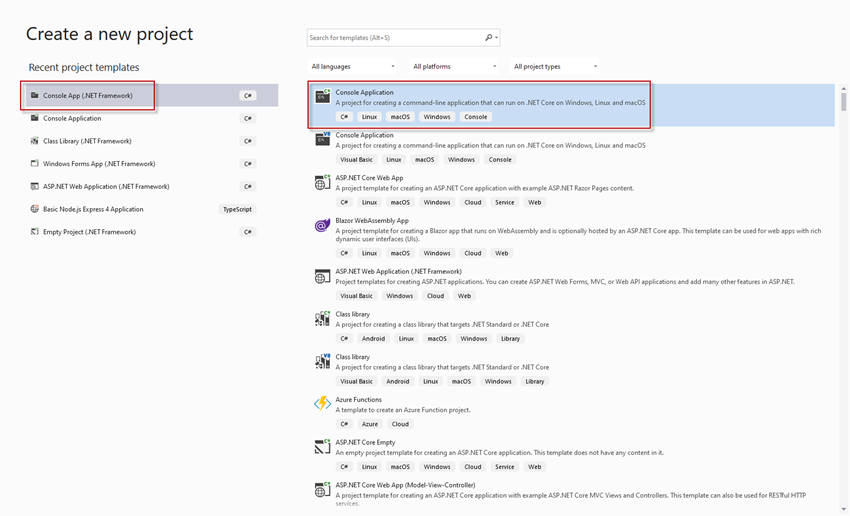The image size is (850, 516).
Task: Open the All languages dropdown
Action: click(x=352, y=67)
